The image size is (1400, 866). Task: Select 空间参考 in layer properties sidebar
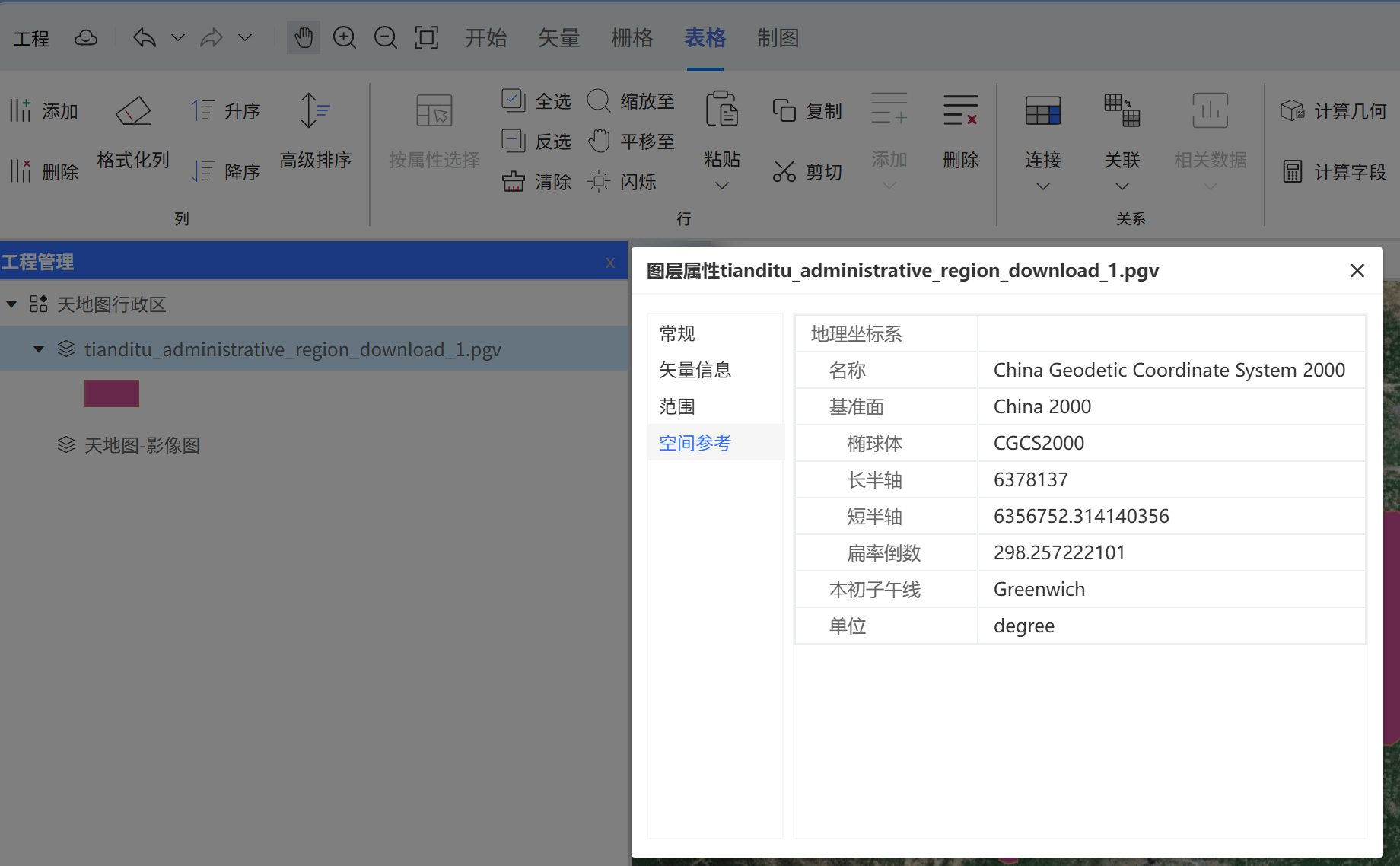click(715, 443)
